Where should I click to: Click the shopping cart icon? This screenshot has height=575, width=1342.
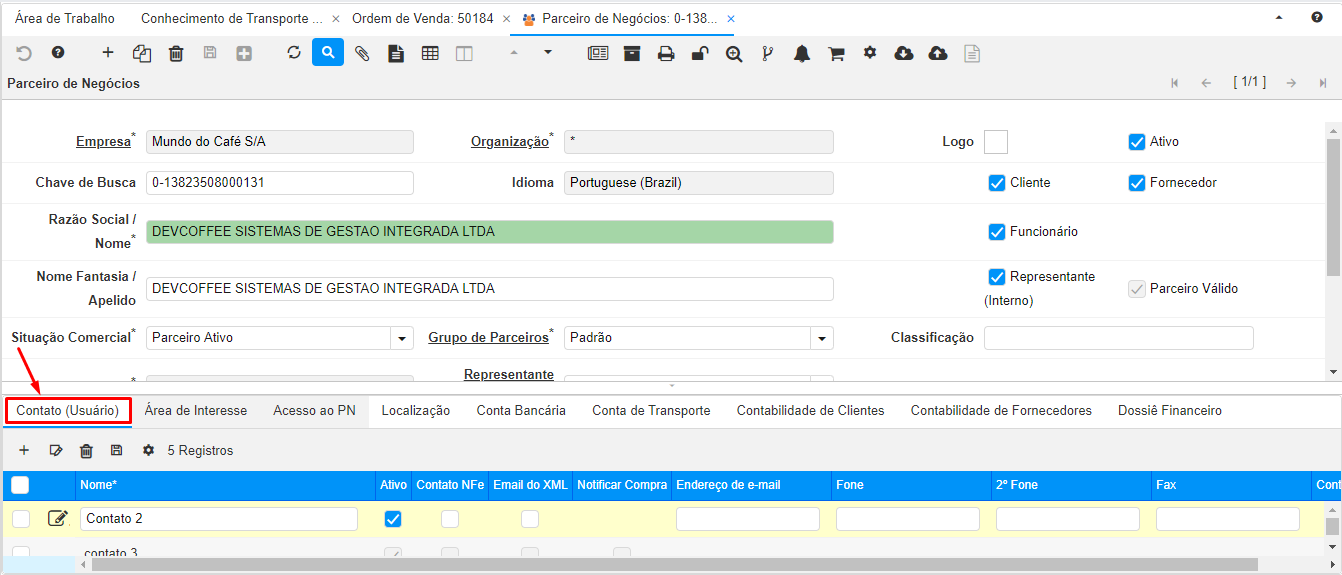coord(836,53)
